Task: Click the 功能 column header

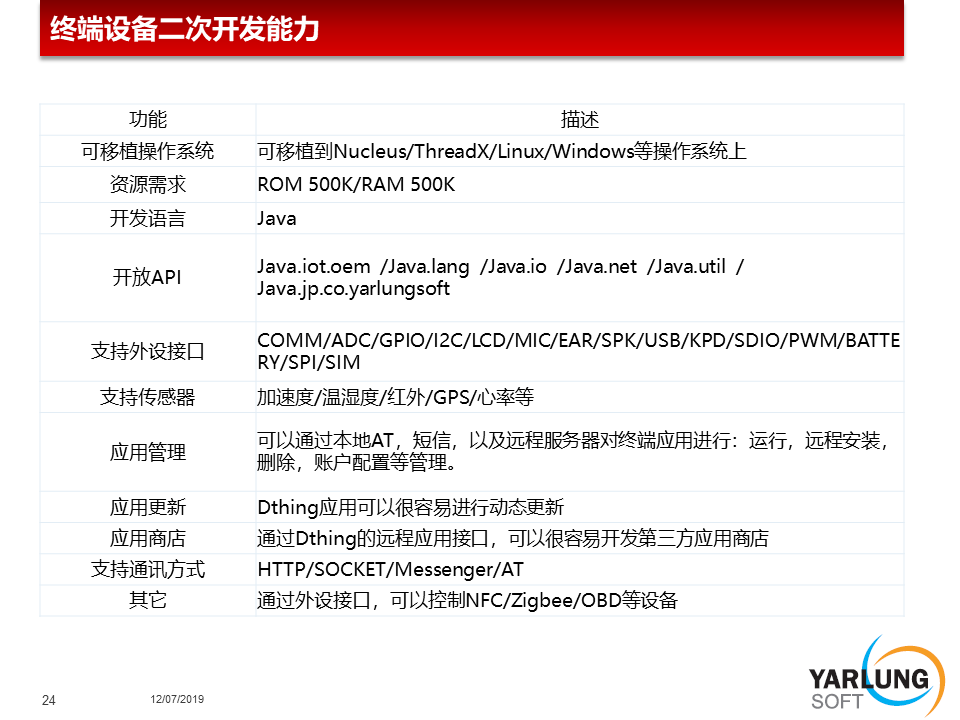Action: pos(148,119)
